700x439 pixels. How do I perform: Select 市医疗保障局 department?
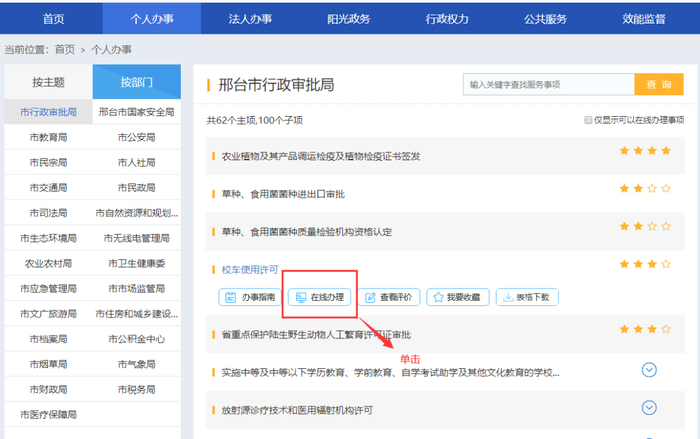48,415
